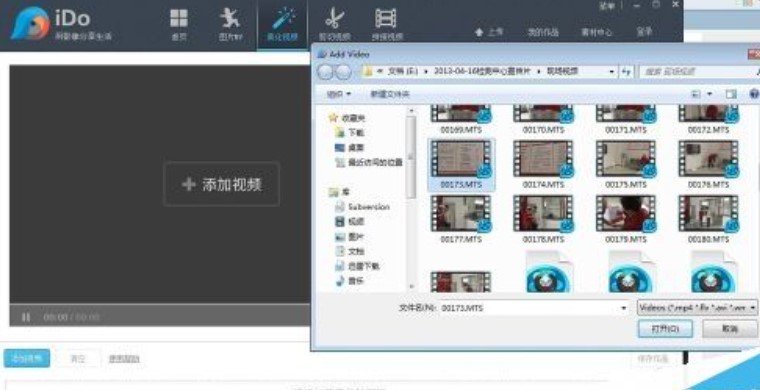Open the scissors cut video tool
The height and width of the screenshot is (390, 760).
coord(334,24)
